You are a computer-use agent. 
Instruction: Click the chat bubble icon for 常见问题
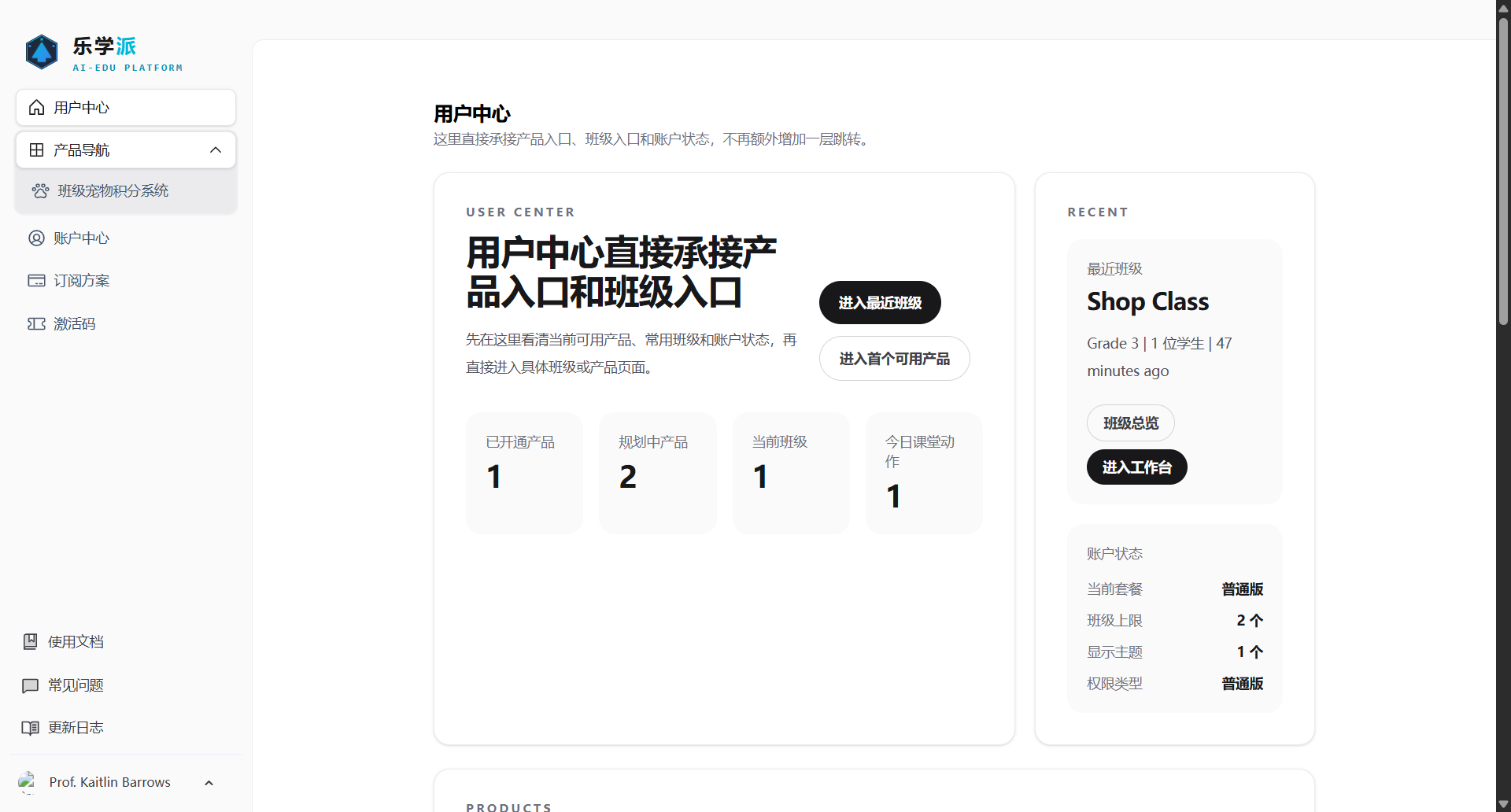tap(30, 685)
